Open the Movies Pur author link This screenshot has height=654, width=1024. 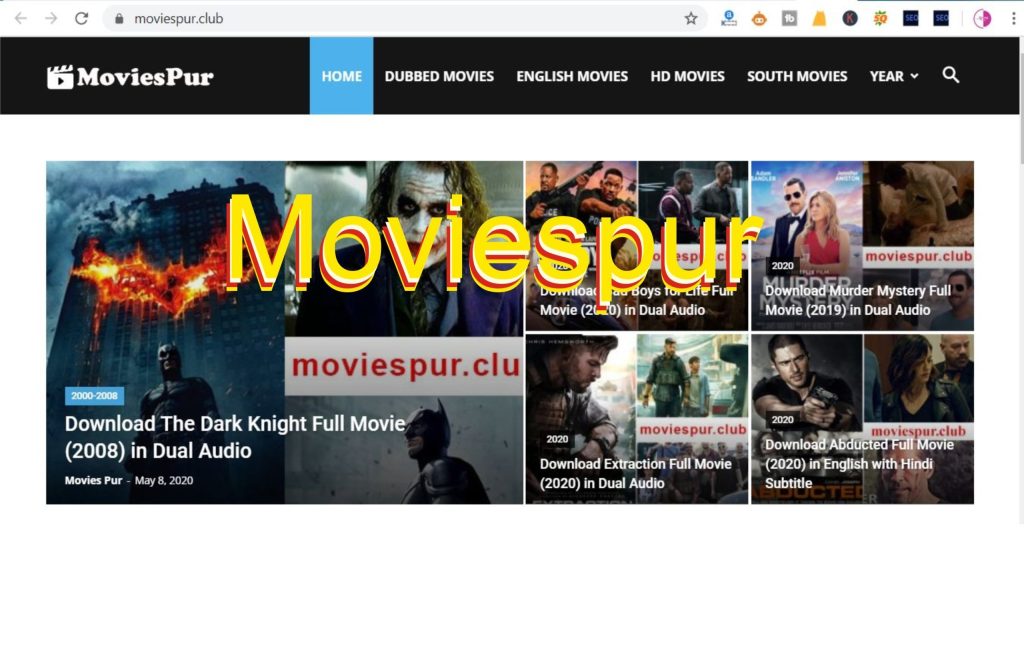point(93,480)
